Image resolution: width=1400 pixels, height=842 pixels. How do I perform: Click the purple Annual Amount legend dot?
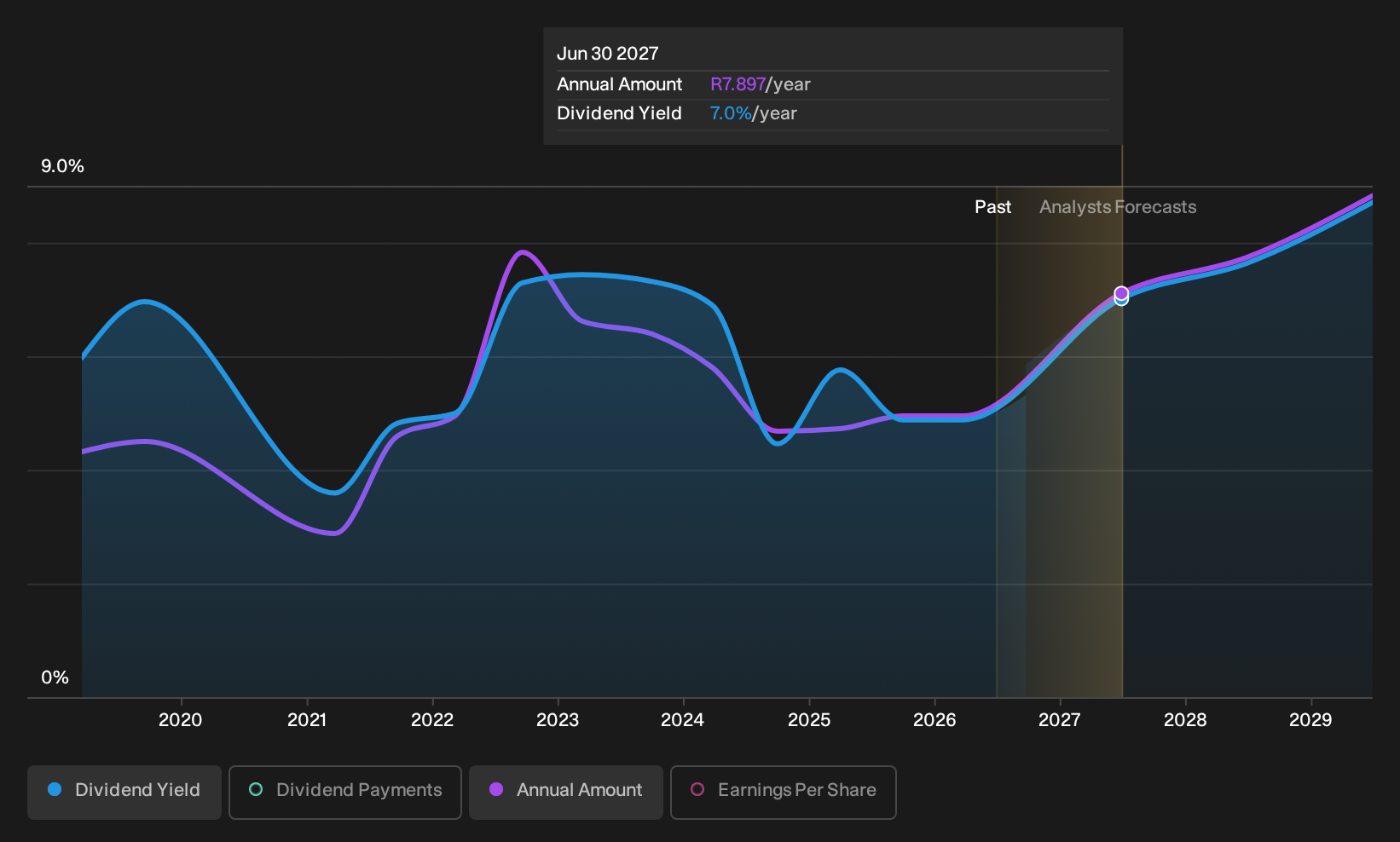point(496,789)
